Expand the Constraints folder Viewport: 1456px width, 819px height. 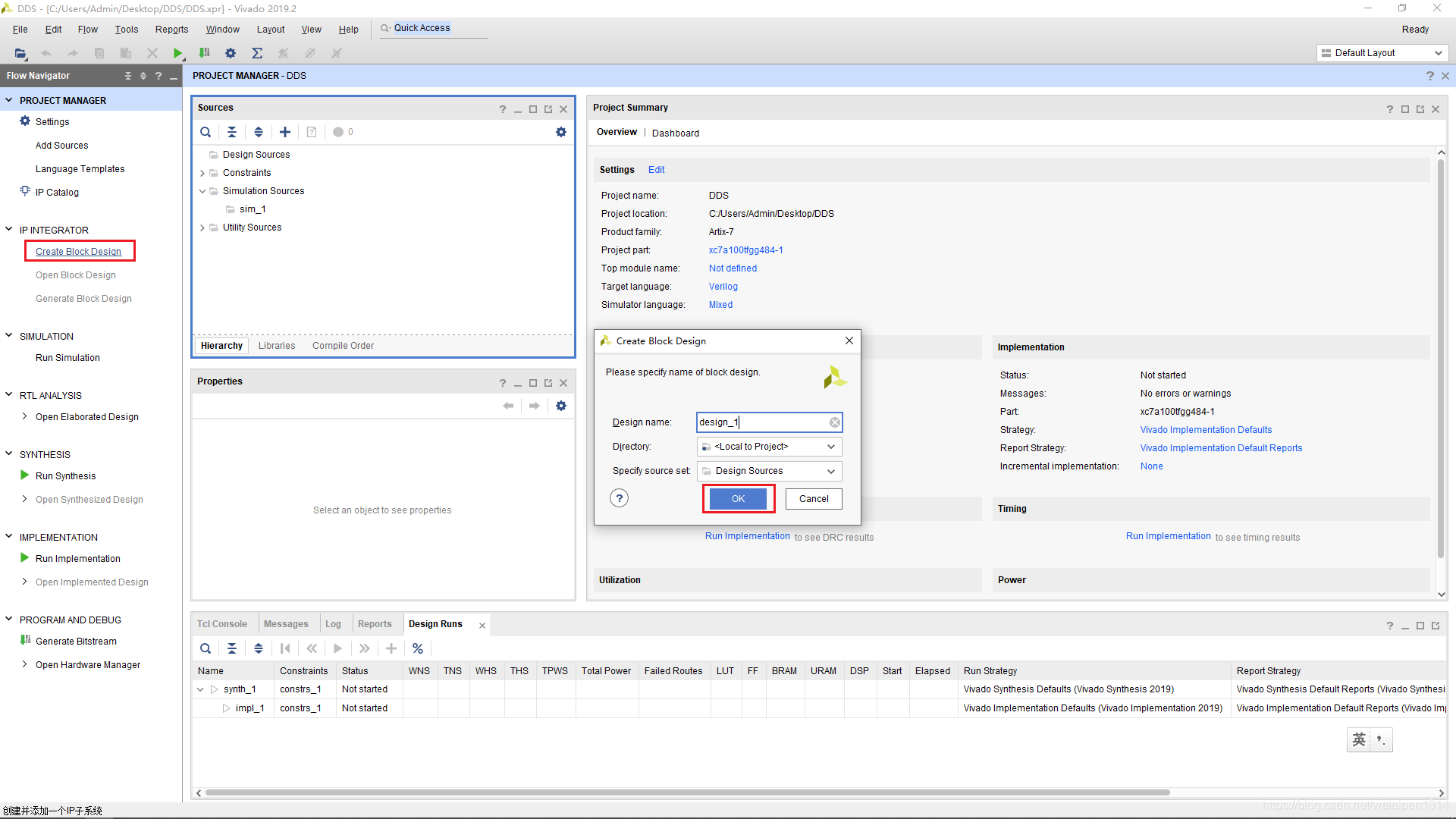202,173
